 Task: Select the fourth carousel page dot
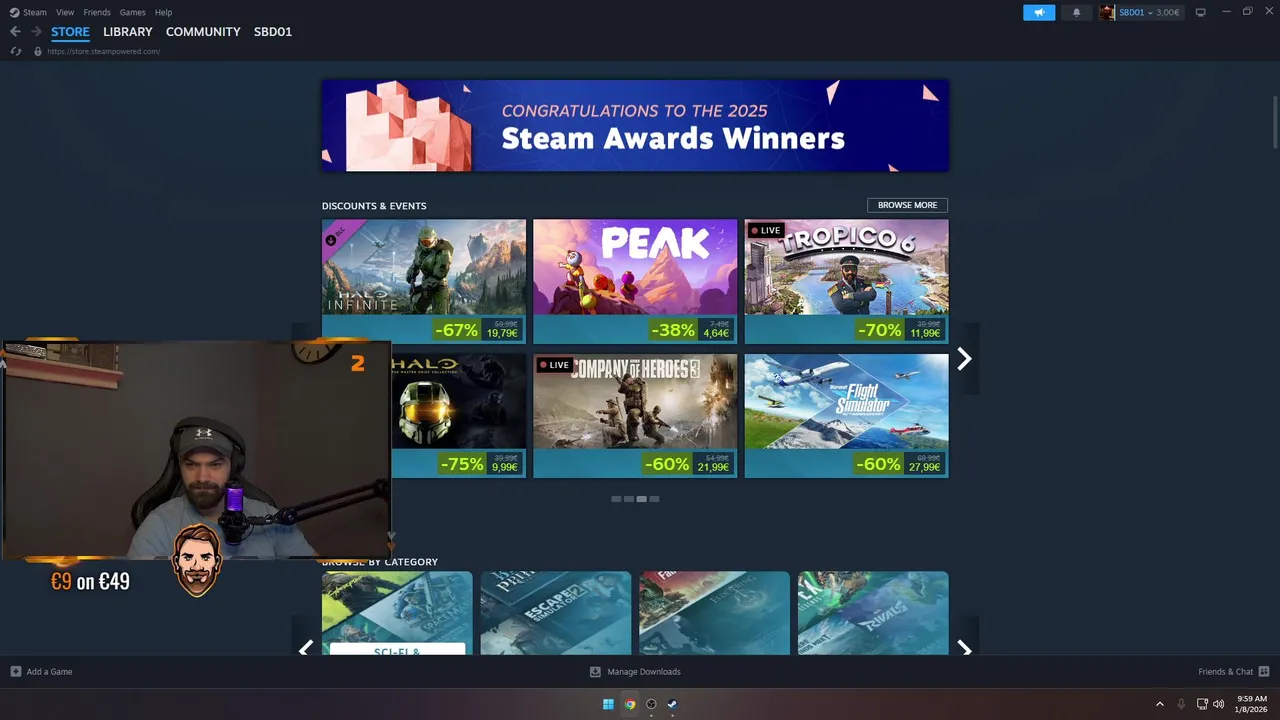[x=654, y=499]
